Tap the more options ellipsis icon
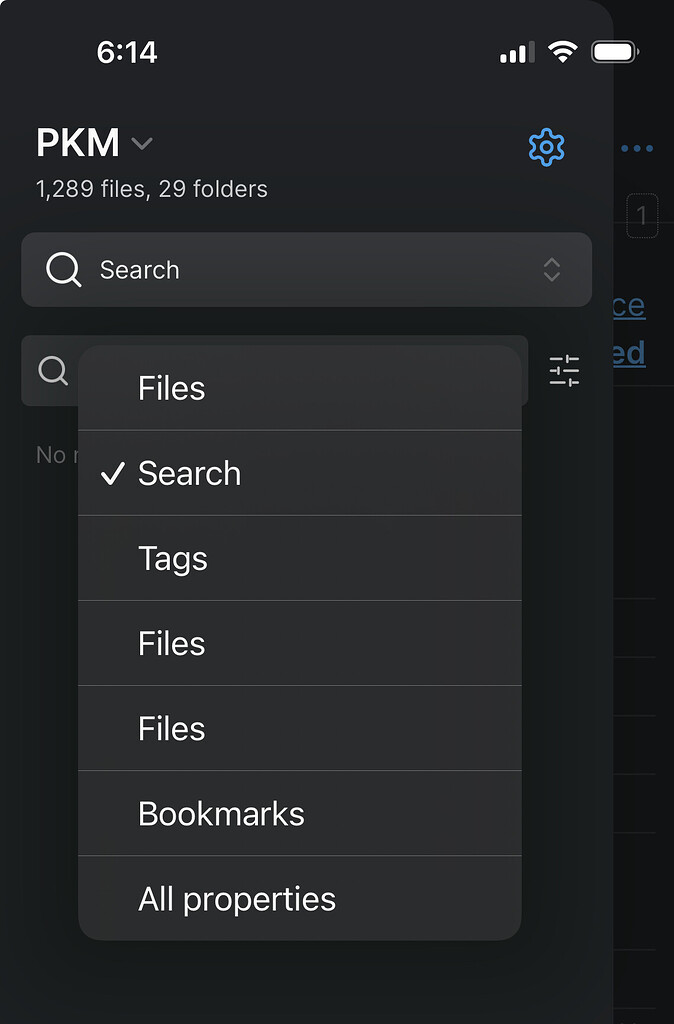 click(637, 147)
